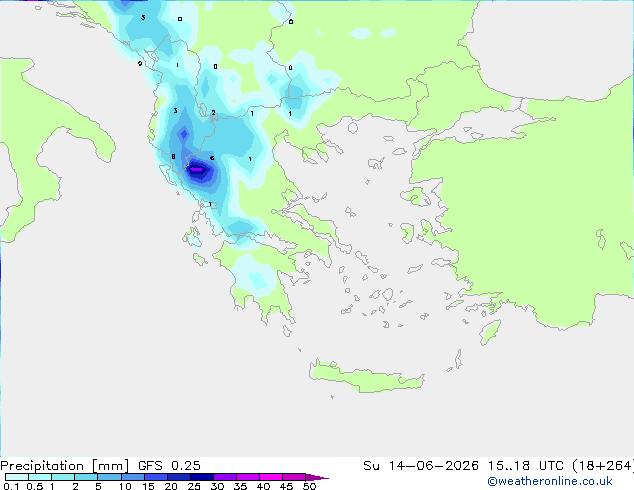This screenshot has height=490, width=634.
Task: Click the legend label '0.1'
Action: [x=11, y=486]
